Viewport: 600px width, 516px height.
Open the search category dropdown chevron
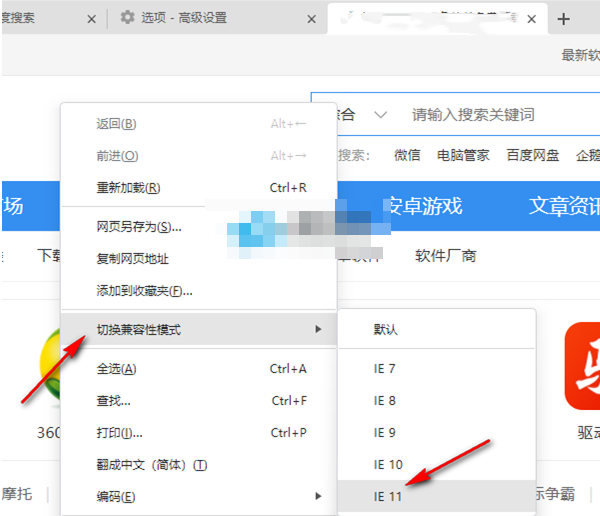(380, 114)
